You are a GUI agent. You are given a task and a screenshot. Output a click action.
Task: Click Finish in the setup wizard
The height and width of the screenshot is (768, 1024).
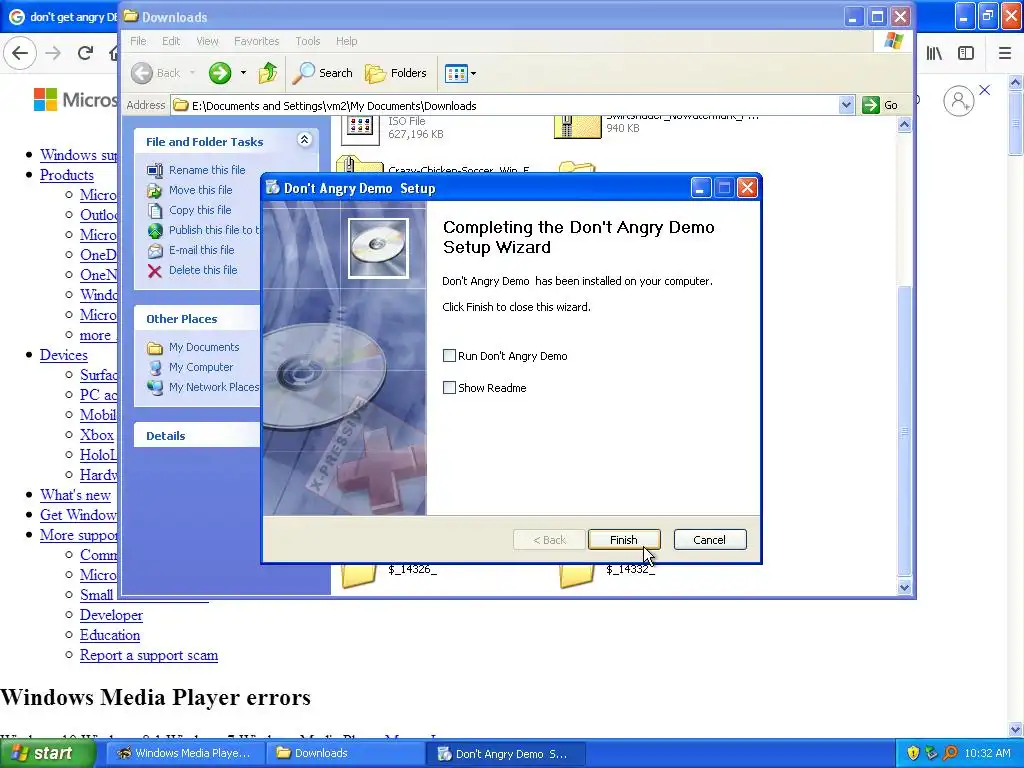click(624, 540)
